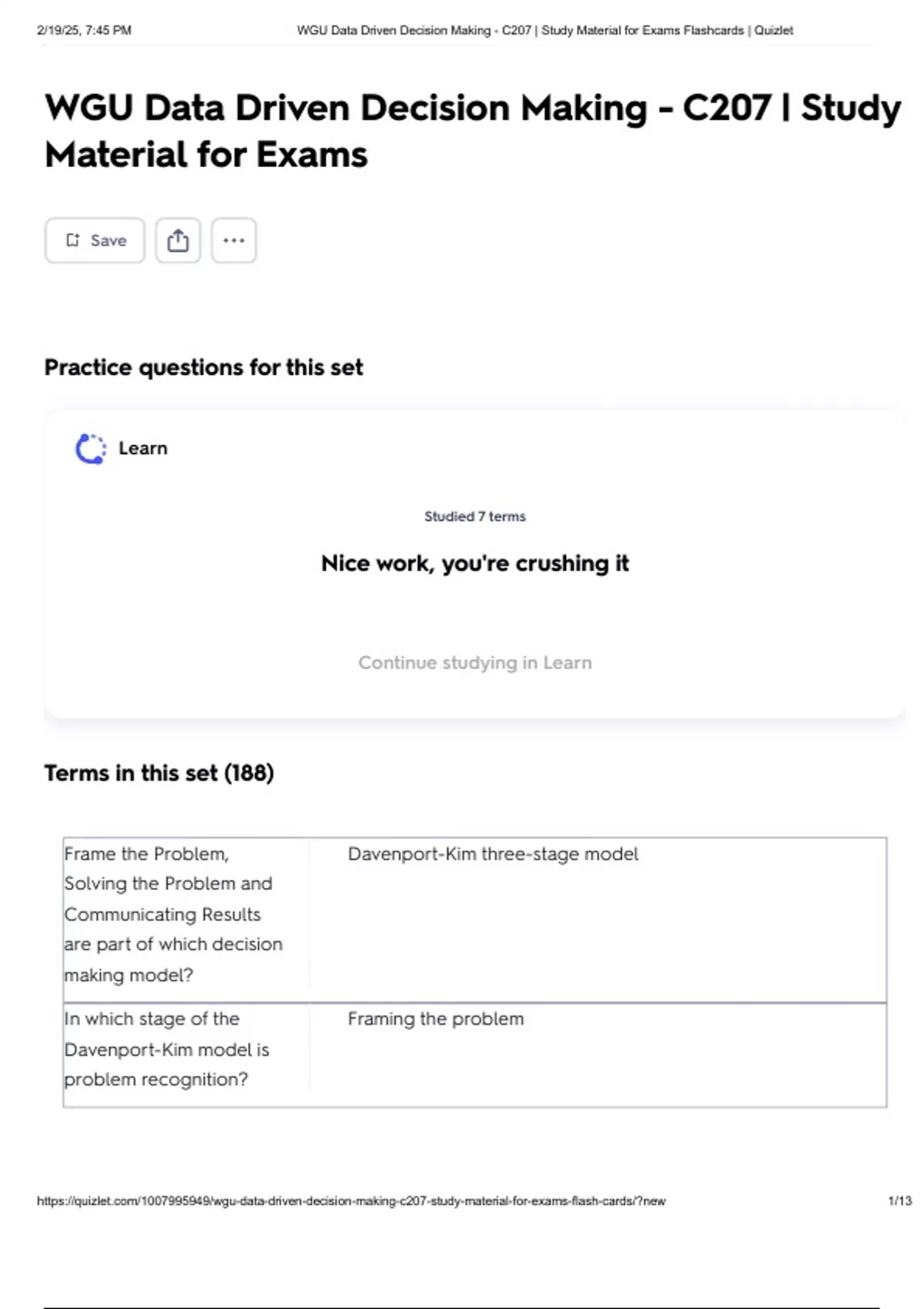Click the problem recognition question term
Image resolution: width=924 pixels, height=1309 pixels.
click(x=167, y=1049)
